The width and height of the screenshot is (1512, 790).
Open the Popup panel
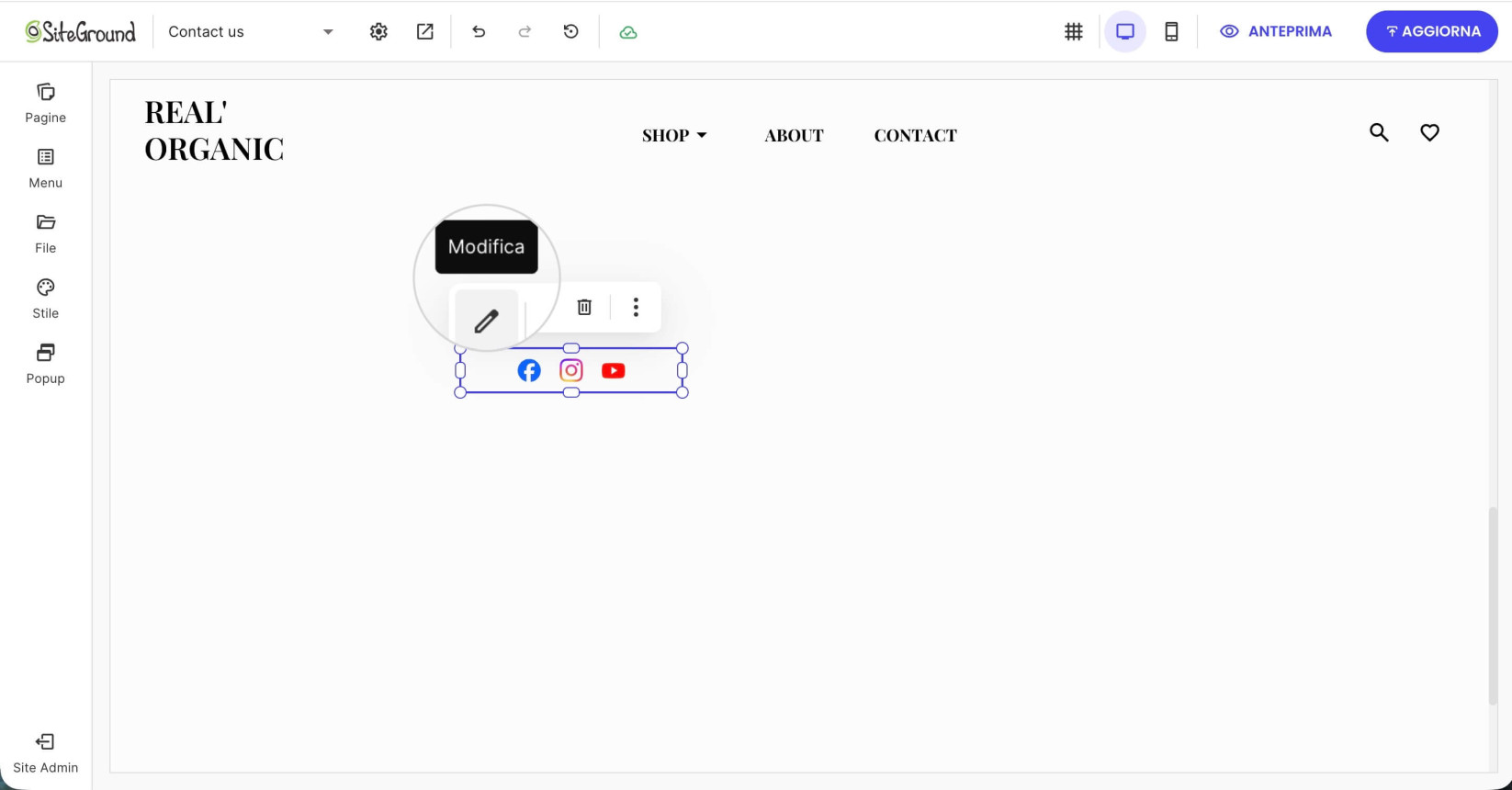coord(45,364)
